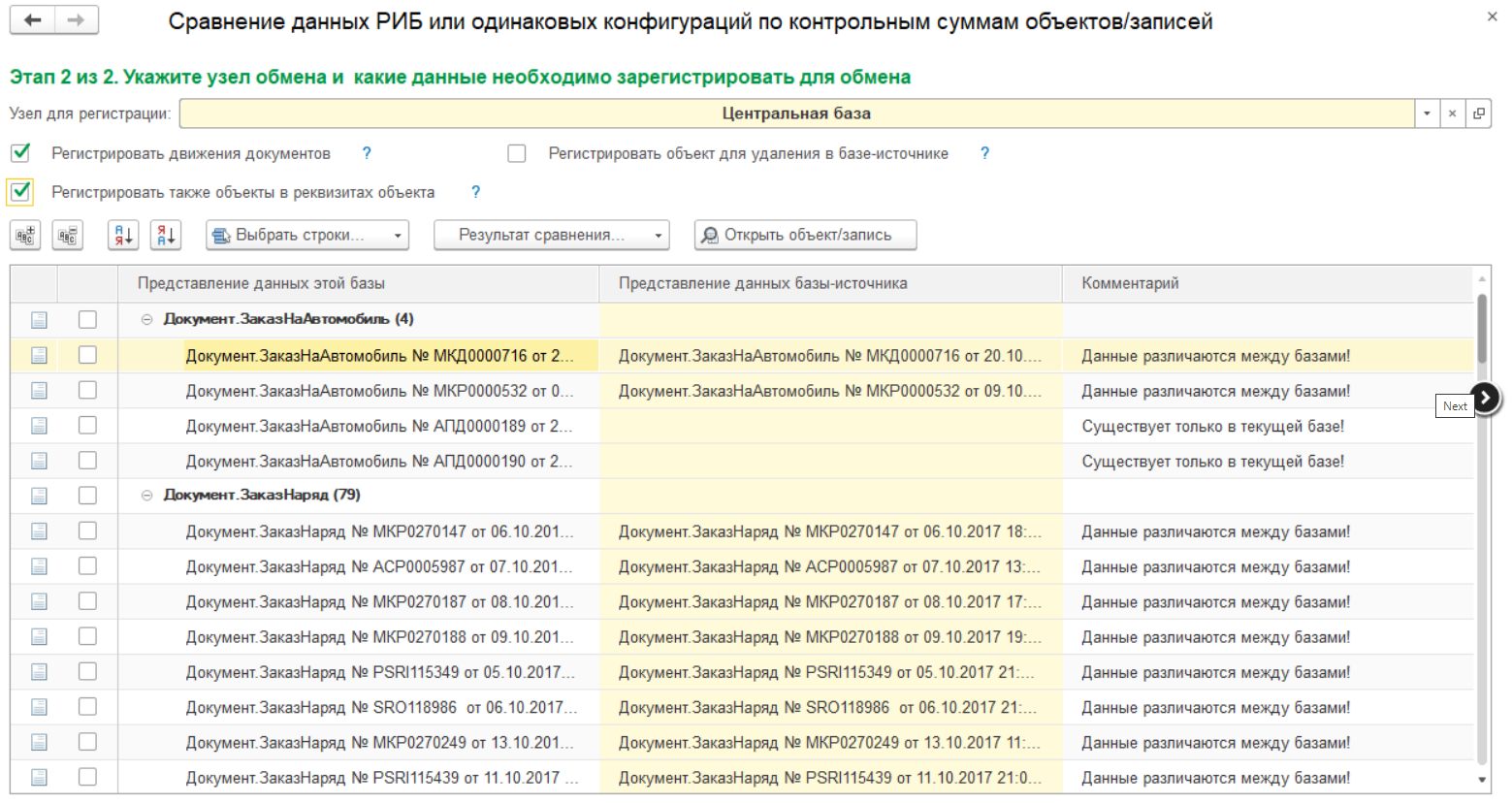Tick checkbox for order МКД0000716 row

[87, 355]
